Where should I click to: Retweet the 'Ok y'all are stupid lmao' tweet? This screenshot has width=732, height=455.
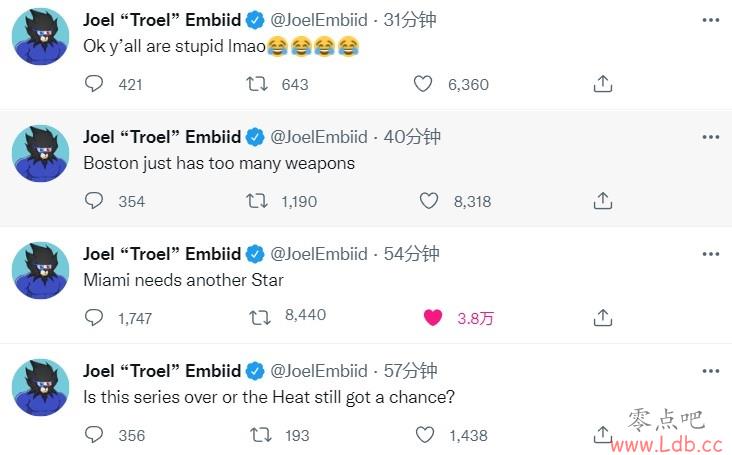(x=257, y=84)
